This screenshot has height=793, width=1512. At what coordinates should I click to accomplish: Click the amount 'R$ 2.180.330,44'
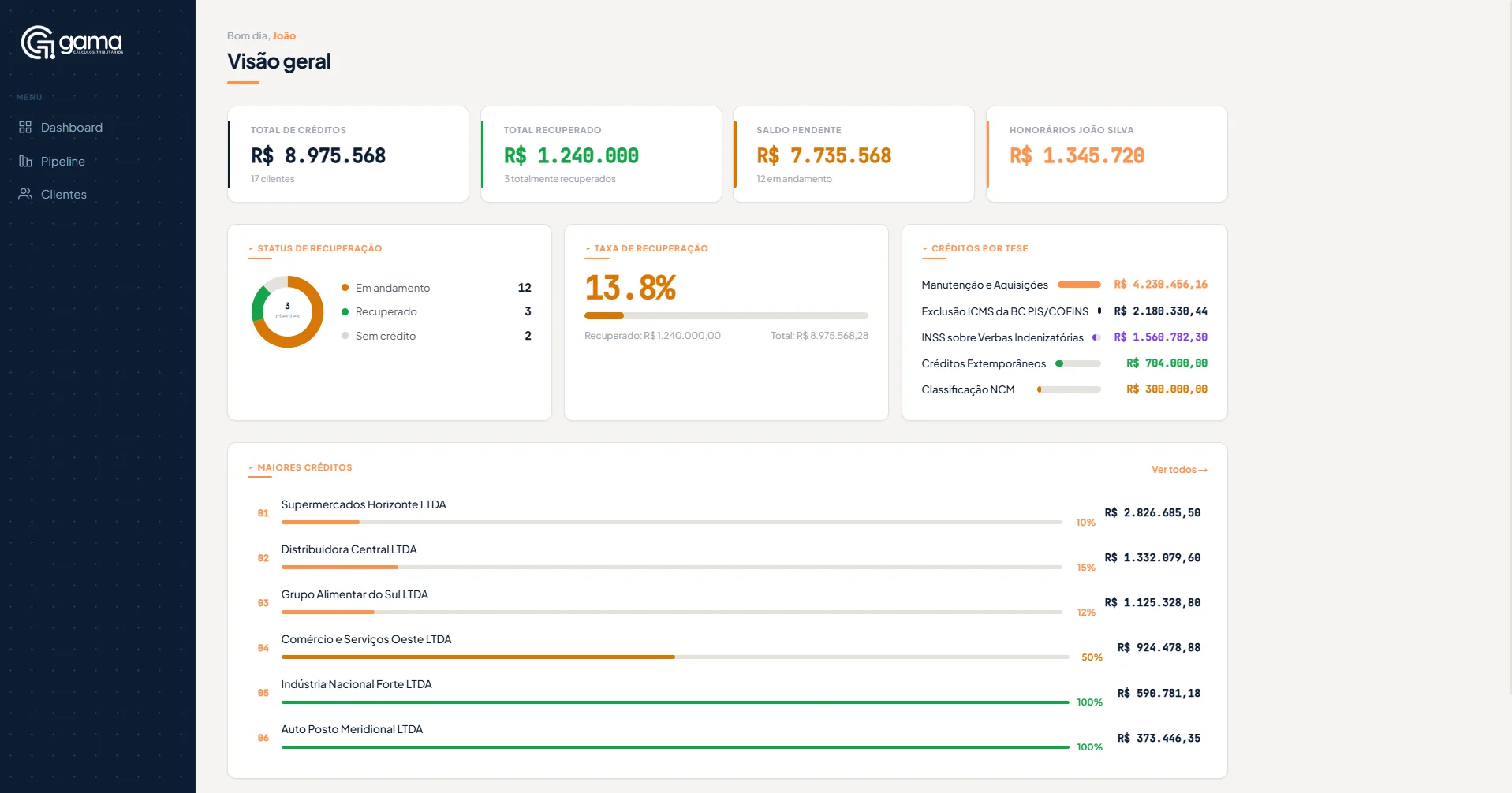click(x=1160, y=311)
